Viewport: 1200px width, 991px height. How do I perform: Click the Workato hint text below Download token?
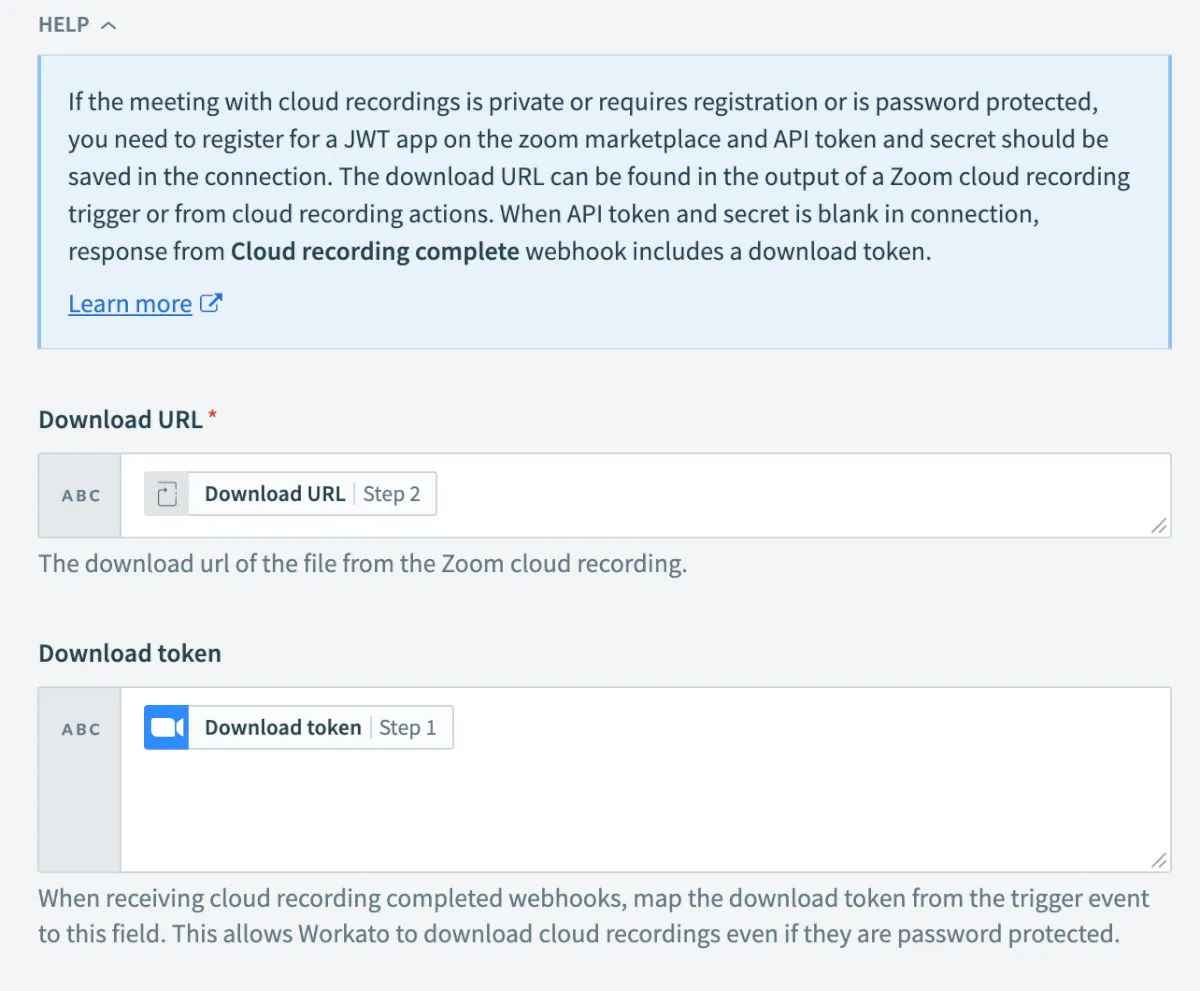click(594, 917)
